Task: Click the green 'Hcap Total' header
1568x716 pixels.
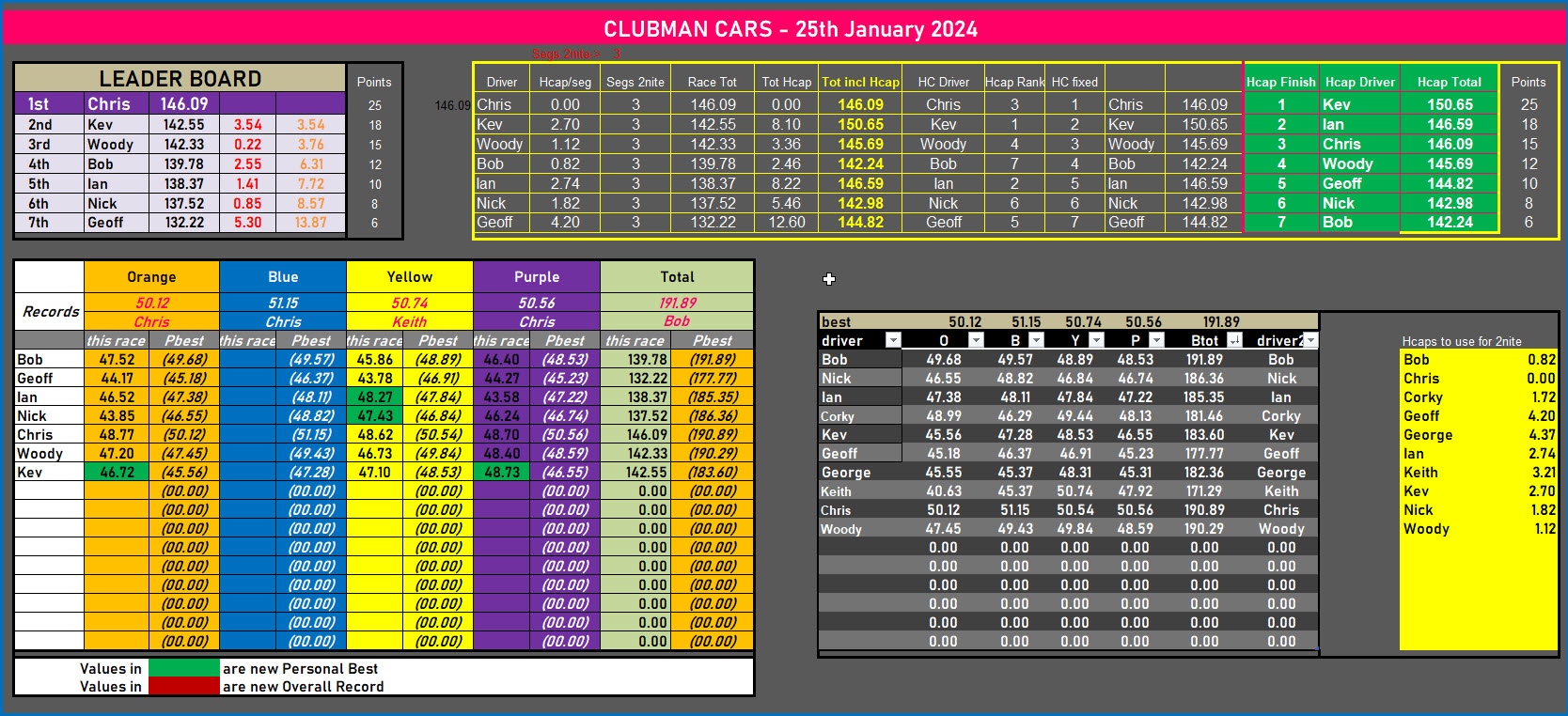Action: [1449, 82]
